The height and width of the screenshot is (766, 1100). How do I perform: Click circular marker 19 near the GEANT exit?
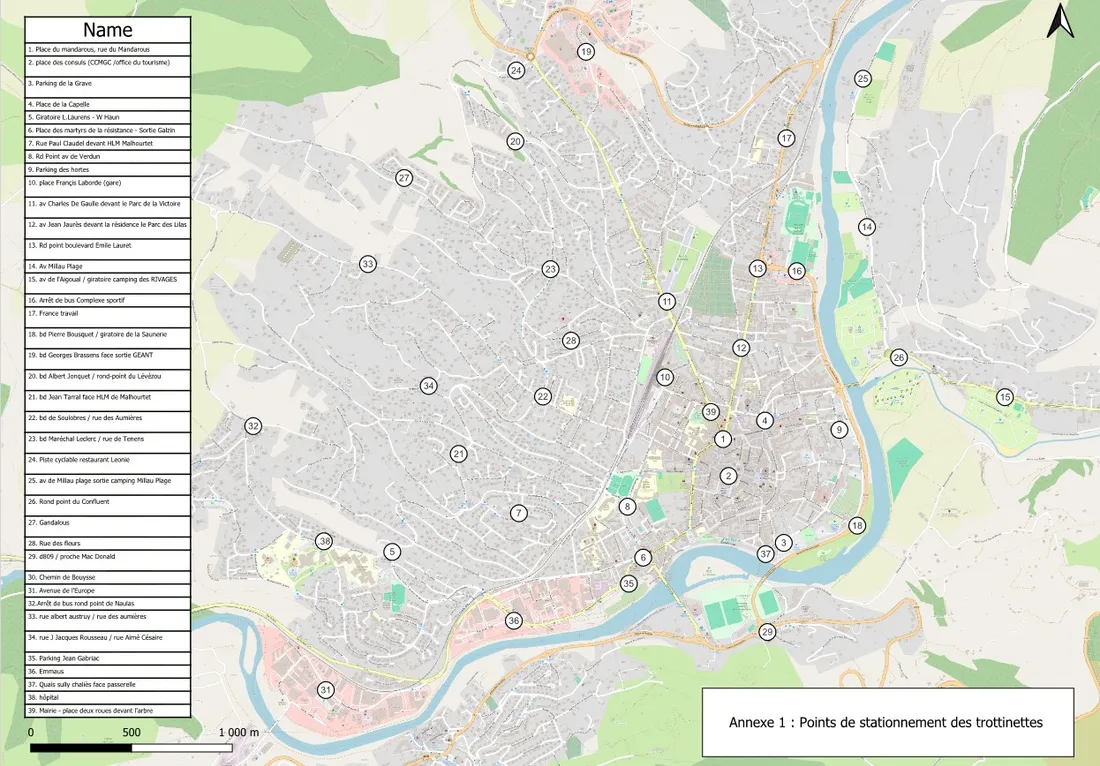[586, 51]
